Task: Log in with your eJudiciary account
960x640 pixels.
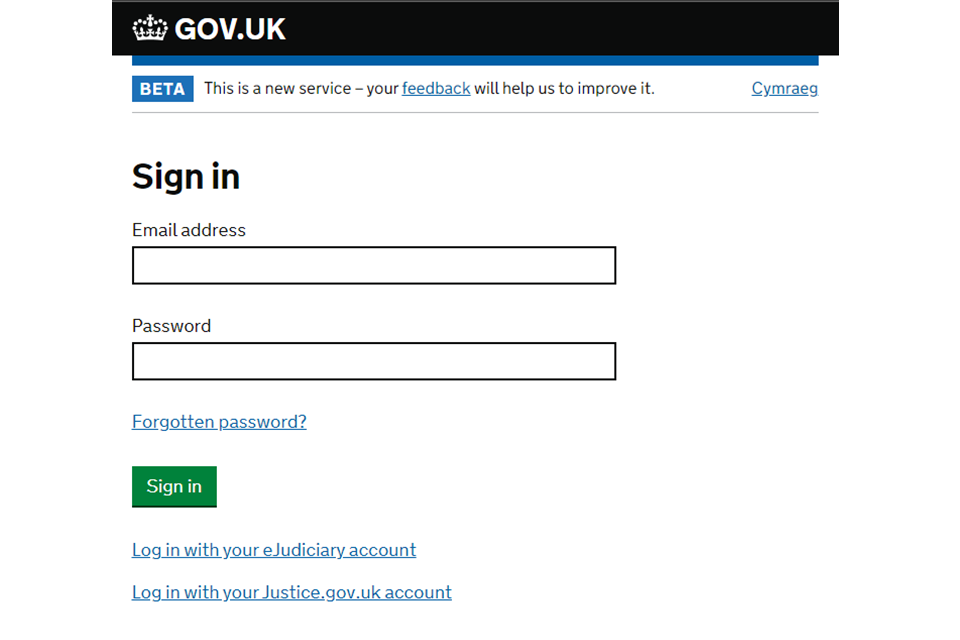Action: [x=274, y=550]
